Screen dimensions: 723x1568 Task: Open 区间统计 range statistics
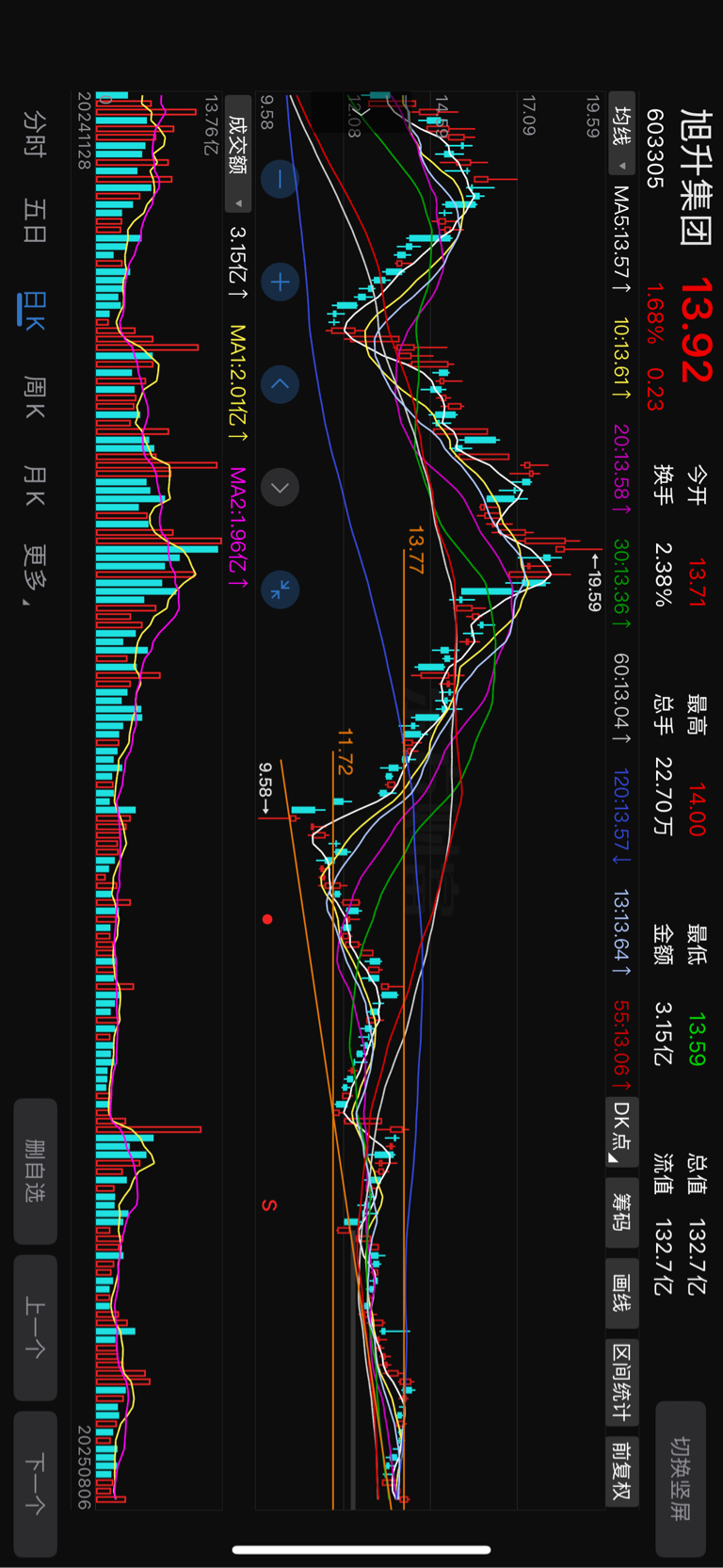coord(621,1382)
